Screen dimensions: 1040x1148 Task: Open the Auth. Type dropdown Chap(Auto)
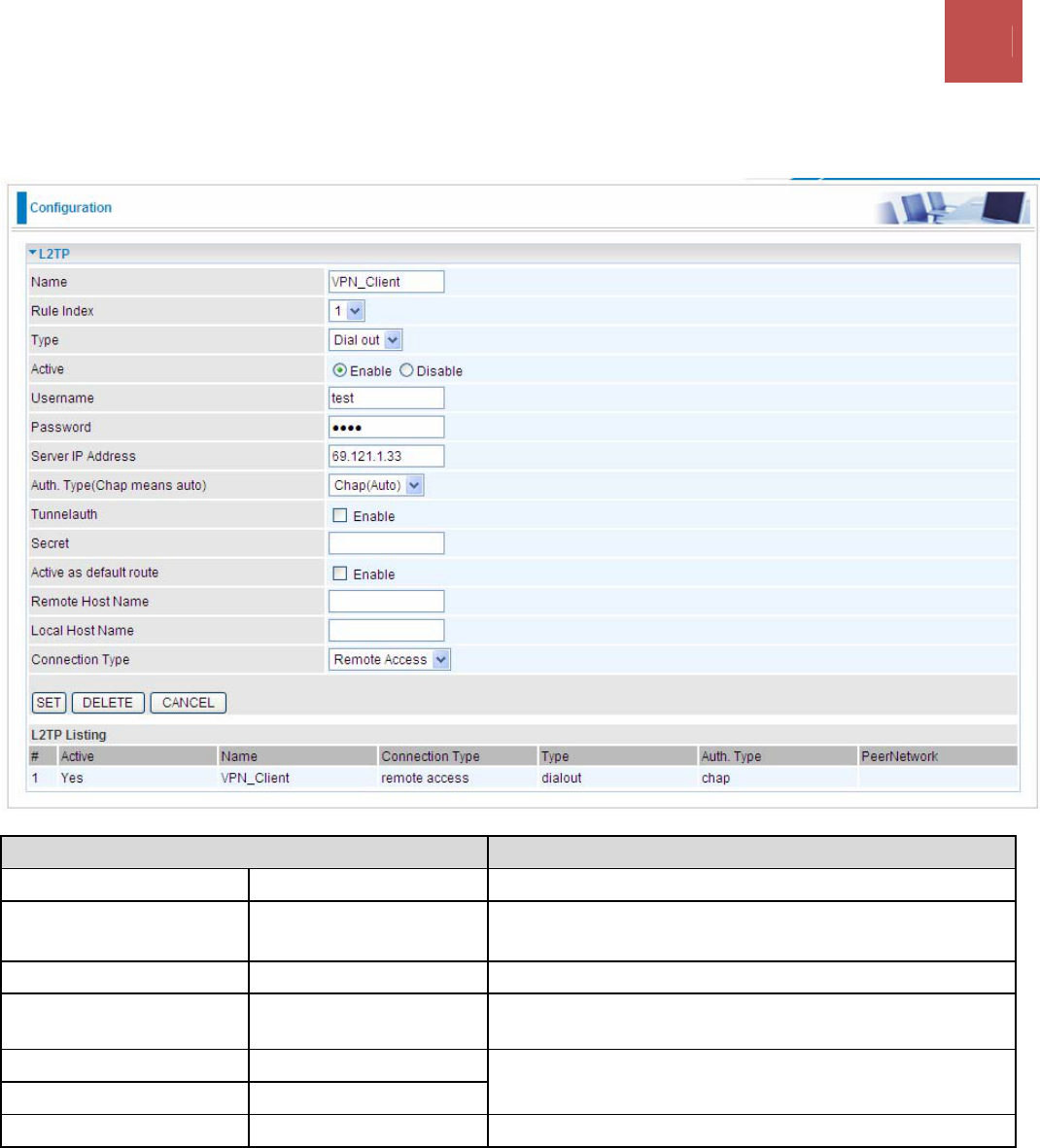click(x=376, y=485)
